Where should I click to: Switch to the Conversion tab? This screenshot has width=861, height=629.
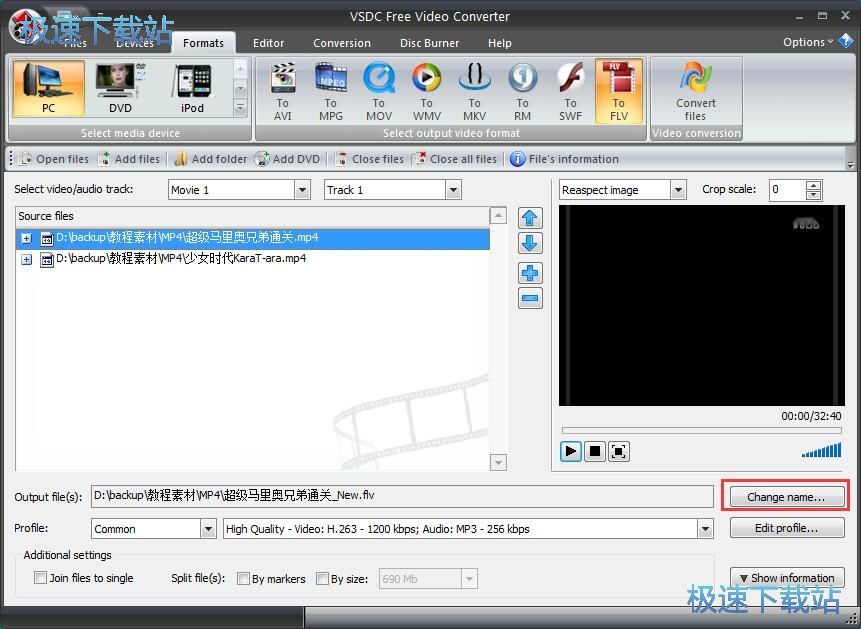[342, 43]
